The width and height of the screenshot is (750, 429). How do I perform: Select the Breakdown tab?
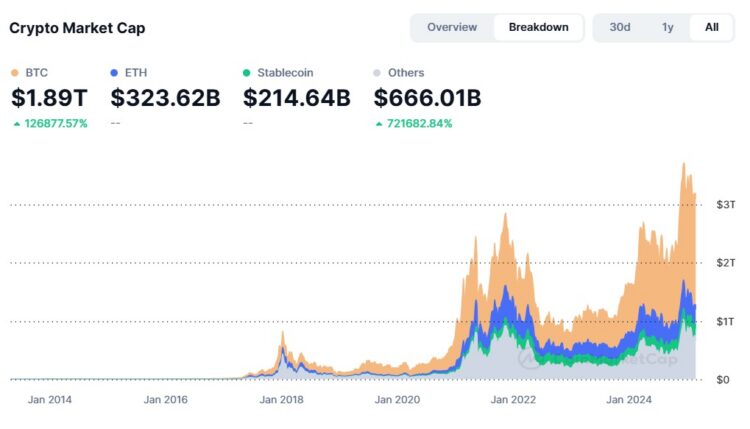click(538, 27)
